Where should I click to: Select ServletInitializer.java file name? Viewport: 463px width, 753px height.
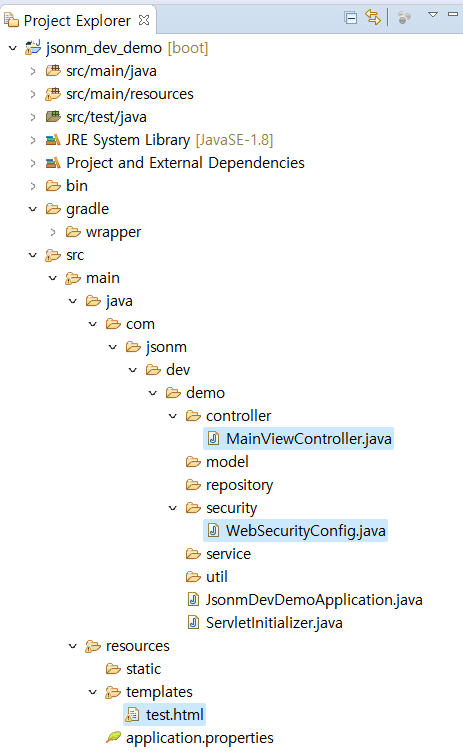pyautogui.click(x=274, y=623)
